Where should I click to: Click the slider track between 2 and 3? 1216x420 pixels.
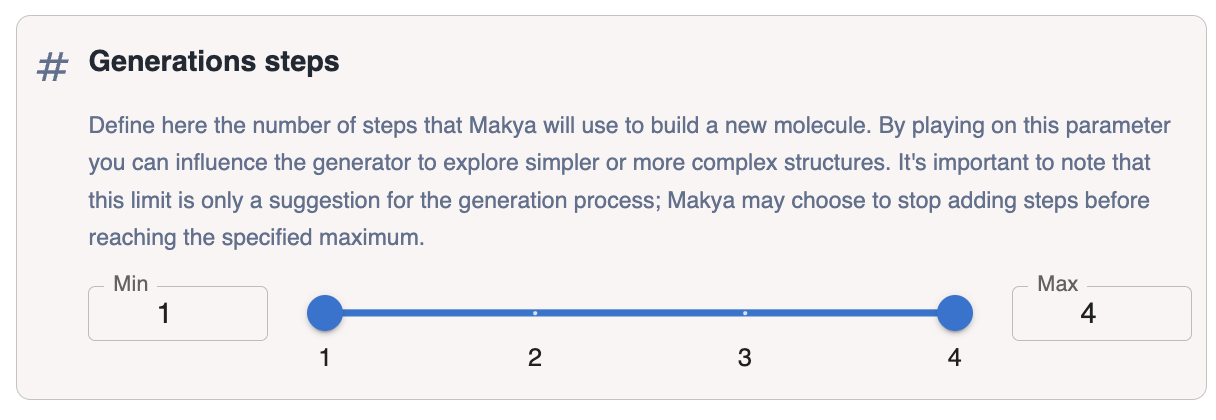[x=640, y=313]
